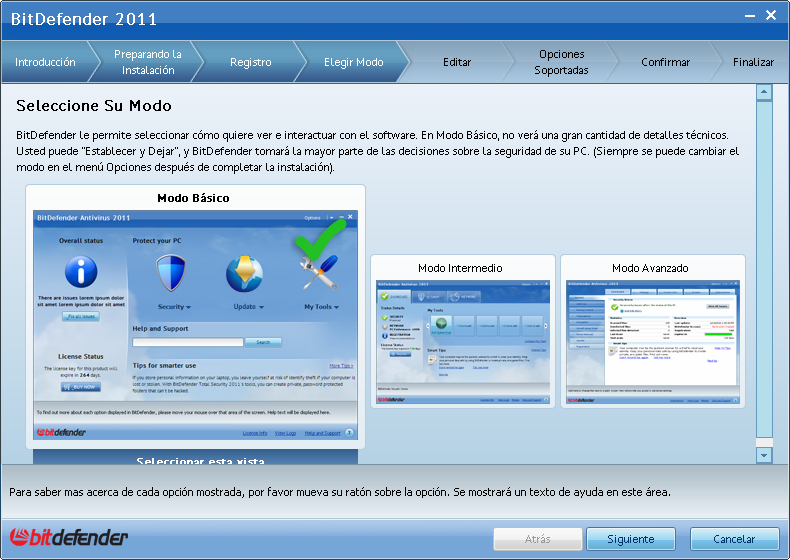This screenshot has width=790, height=560.
Task: Click the Siguiente button
Action: point(631,539)
